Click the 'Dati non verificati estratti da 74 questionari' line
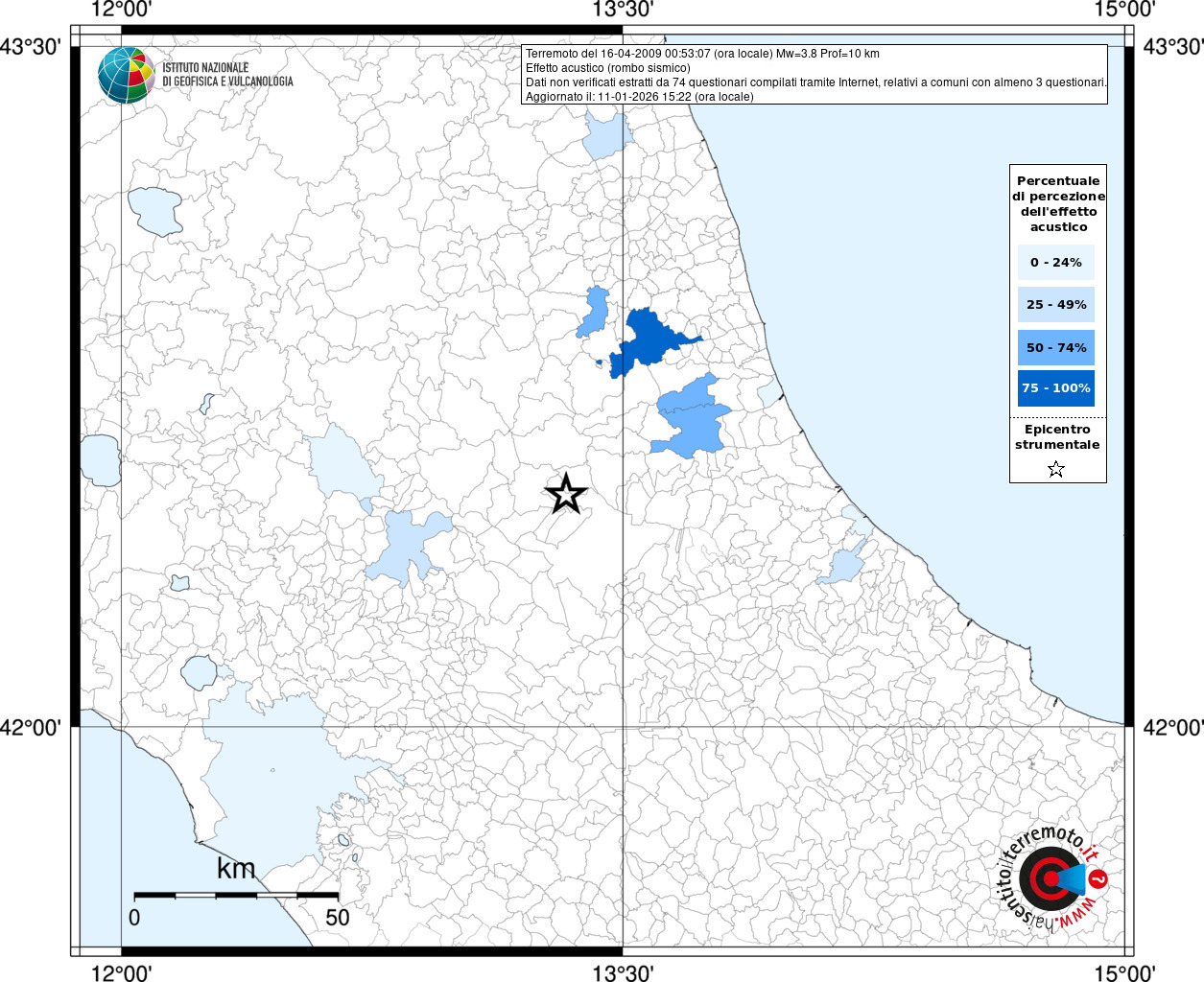The height and width of the screenshot is (982, 1204). click(816, 82)
